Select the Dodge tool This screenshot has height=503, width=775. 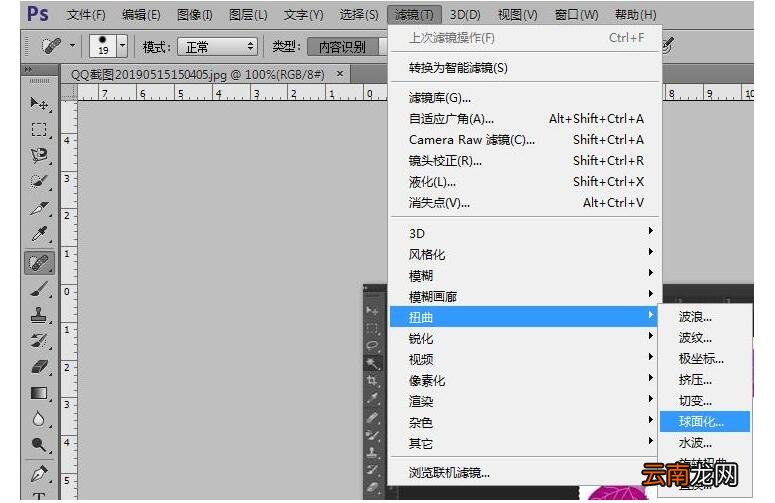point(39,445)
